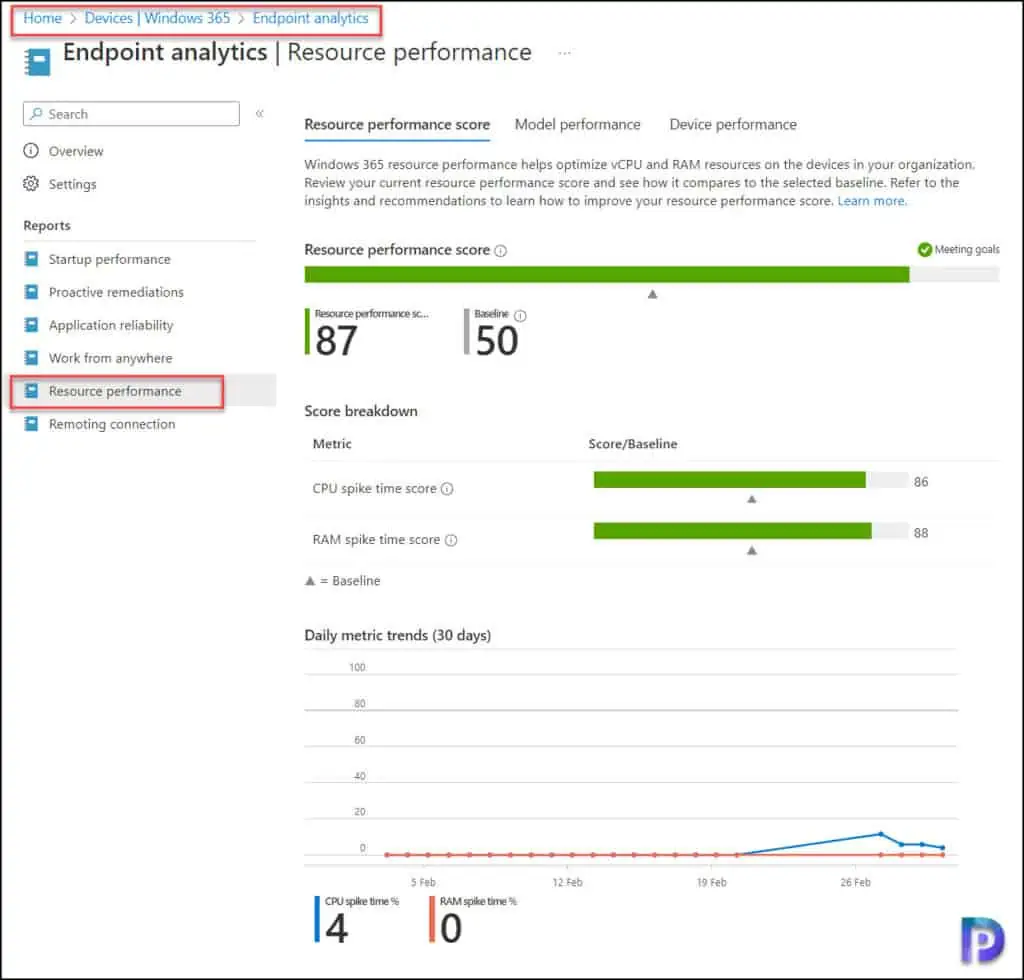Viewport: 1024px width, 980px height.
Task: Click info icon for RAM spike time score
Action: coord(451,540)
